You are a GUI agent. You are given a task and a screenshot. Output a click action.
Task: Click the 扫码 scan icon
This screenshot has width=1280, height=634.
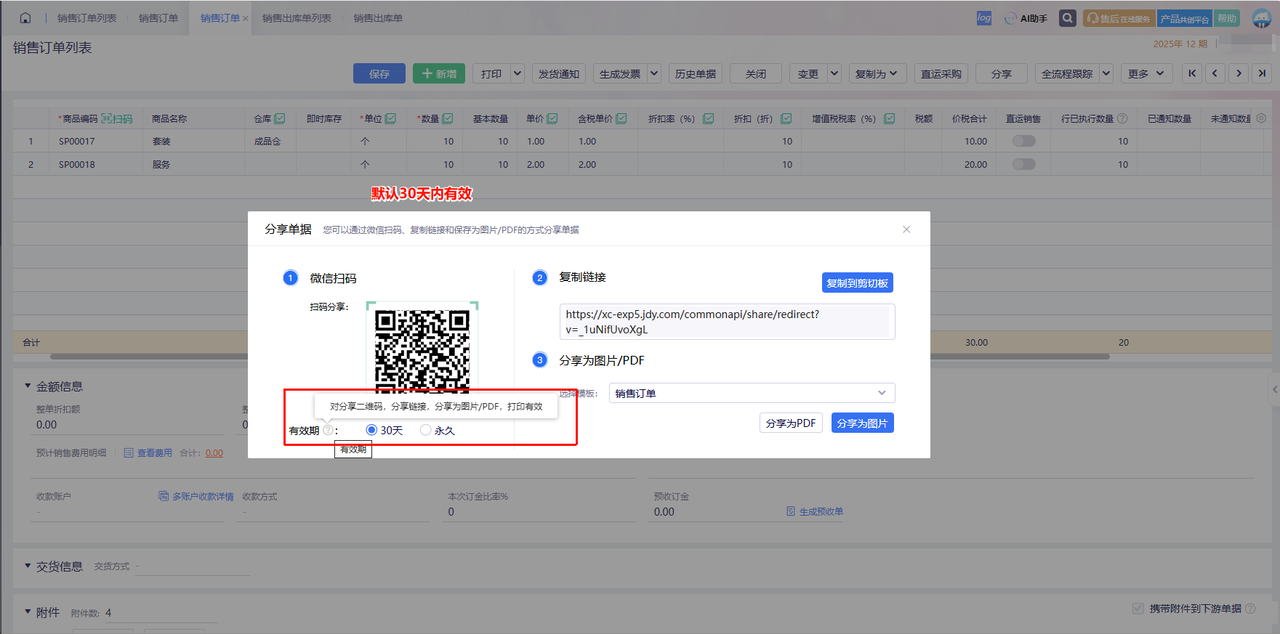117,118
